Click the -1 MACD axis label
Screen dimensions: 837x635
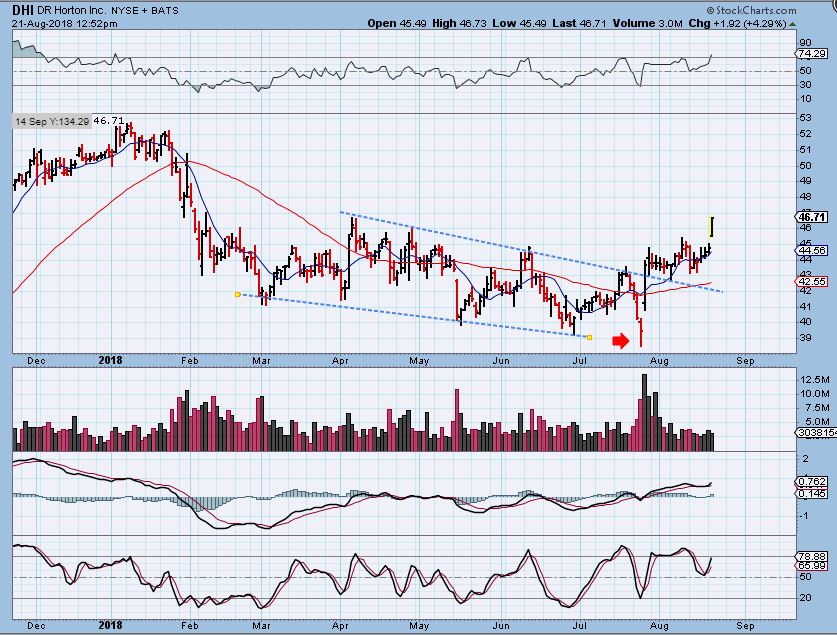[806, 516]
